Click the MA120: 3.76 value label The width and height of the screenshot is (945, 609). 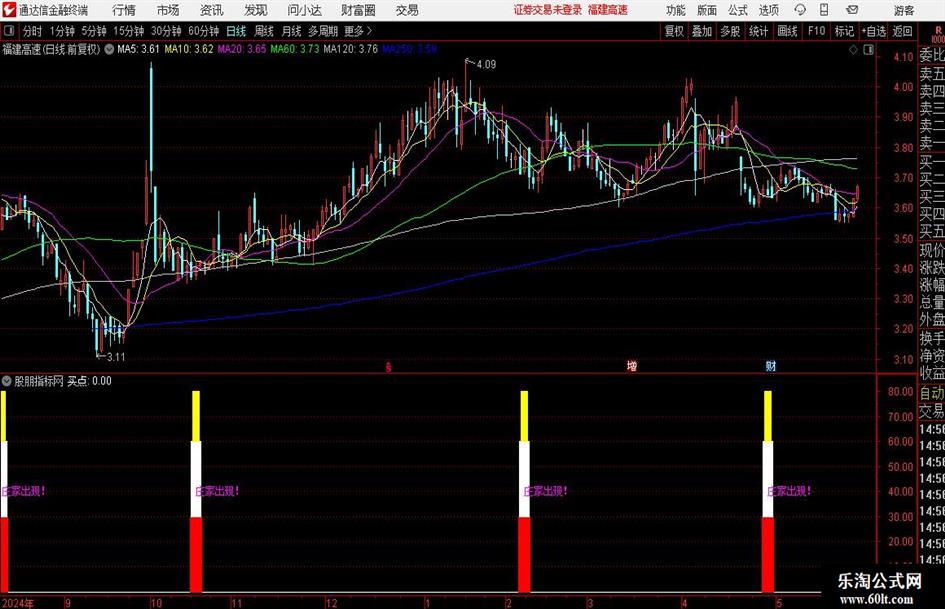coord(350,49)
